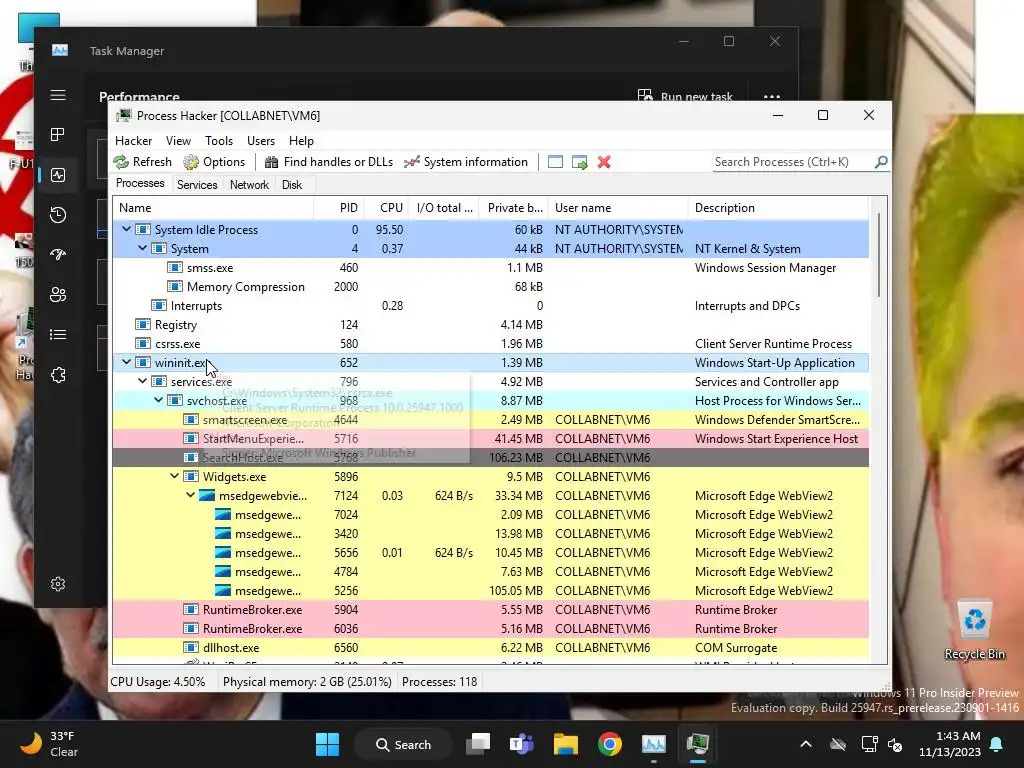
Task: Switch to the Disk tab
Action: click(292, 185)
